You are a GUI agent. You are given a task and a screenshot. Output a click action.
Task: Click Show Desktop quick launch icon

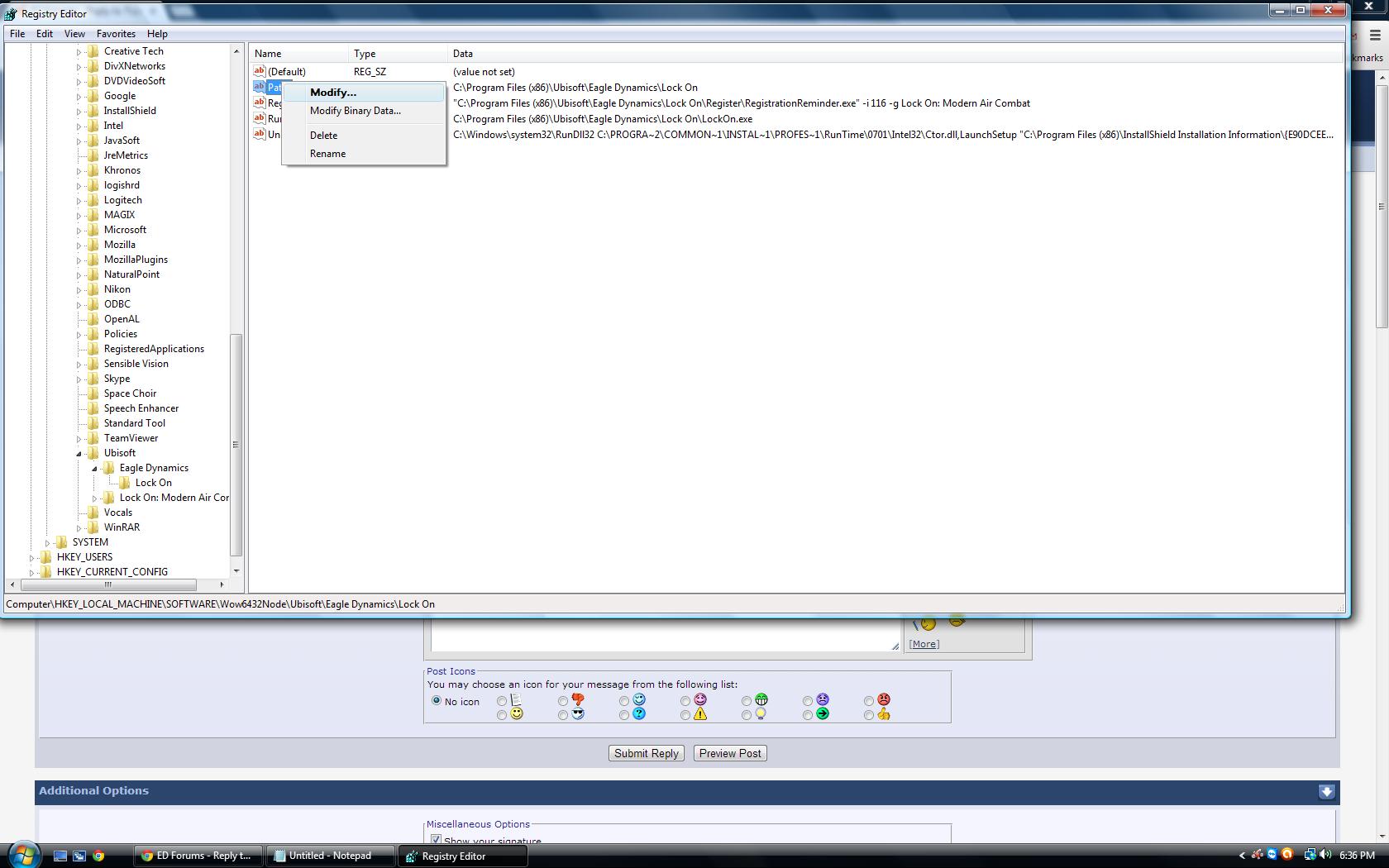click(x=60, y=856)
